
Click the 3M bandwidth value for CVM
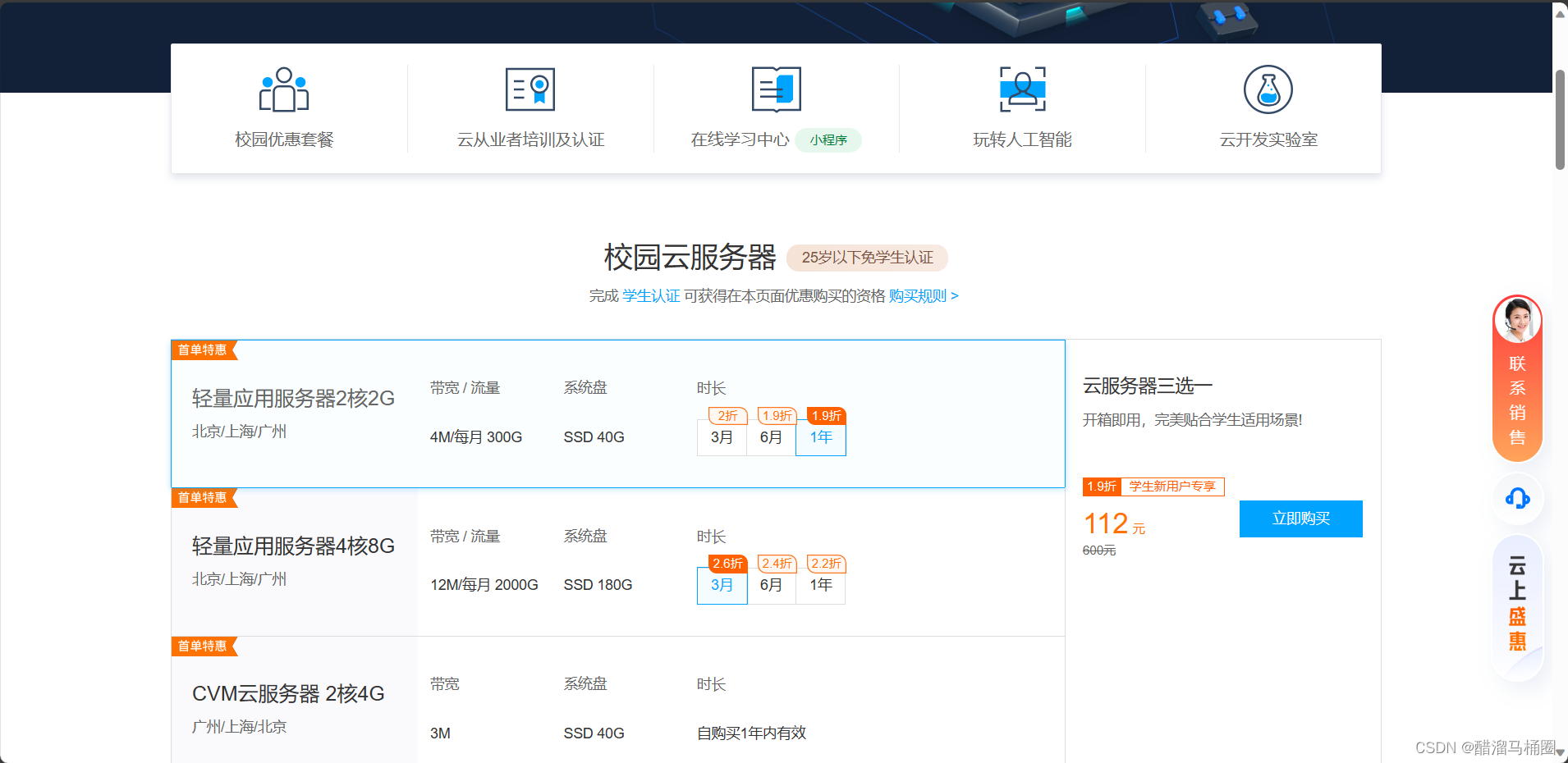pyautogui.click(x=440, y=733)
